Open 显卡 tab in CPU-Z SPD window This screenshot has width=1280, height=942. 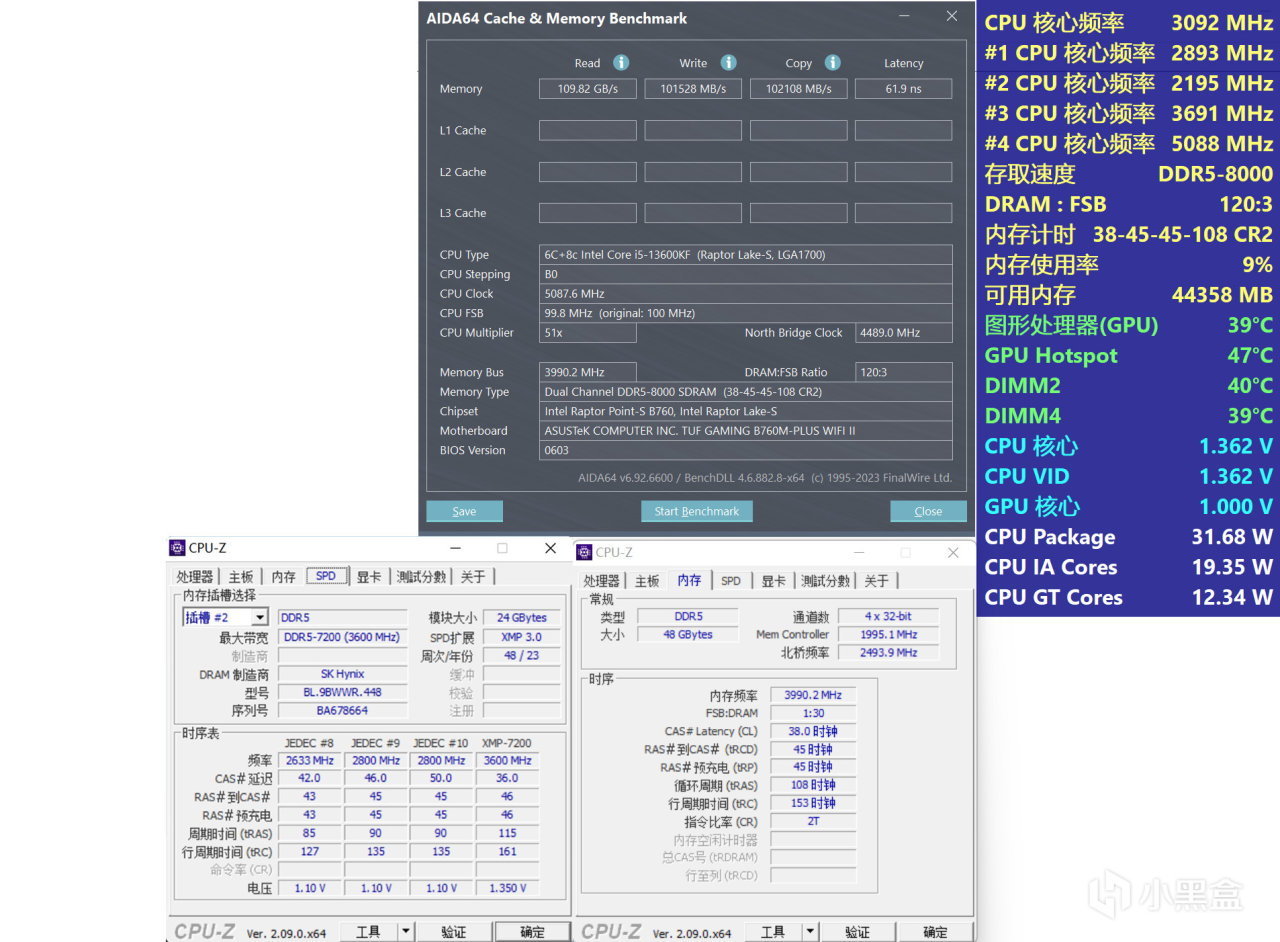(369, 577)
